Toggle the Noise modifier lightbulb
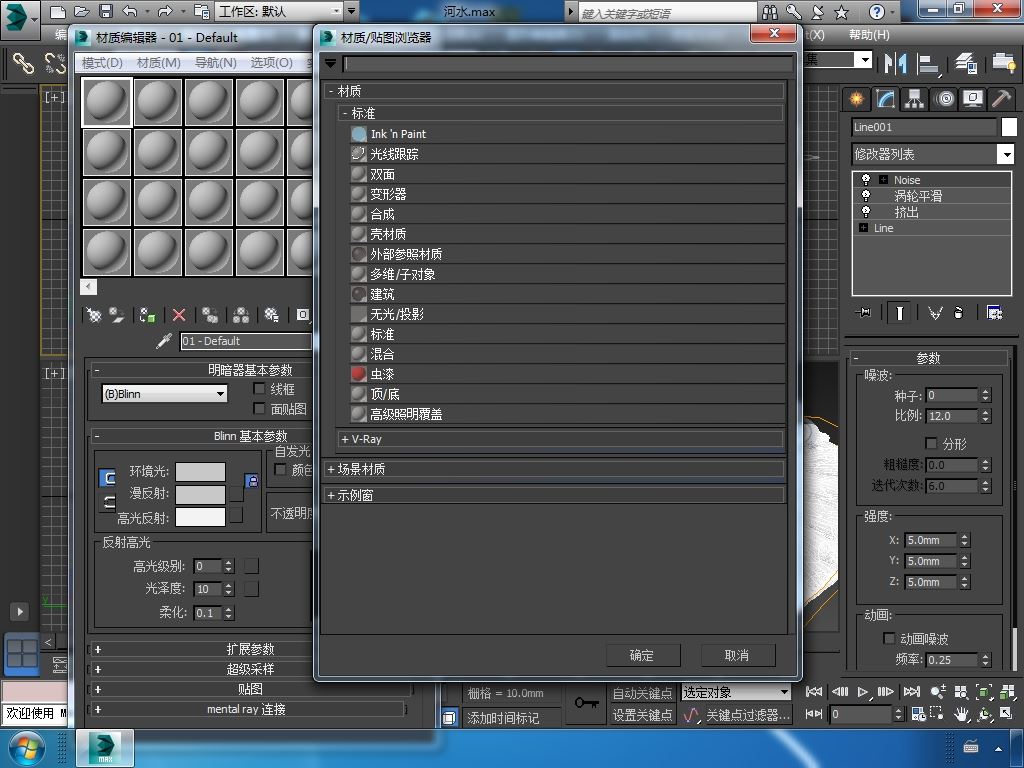The width and height of the screenshot is (1024, 768). pyautogui.click(x=866, y=180)
